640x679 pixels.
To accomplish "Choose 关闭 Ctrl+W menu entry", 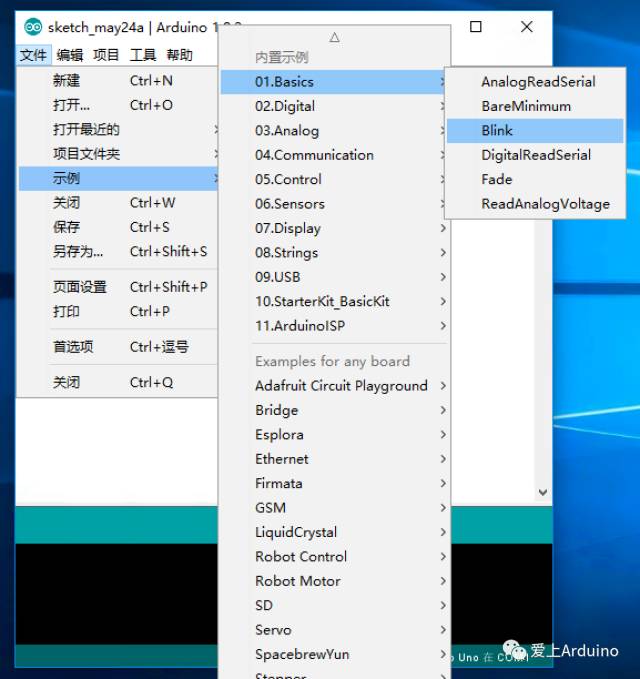I will tap(118, 202).
